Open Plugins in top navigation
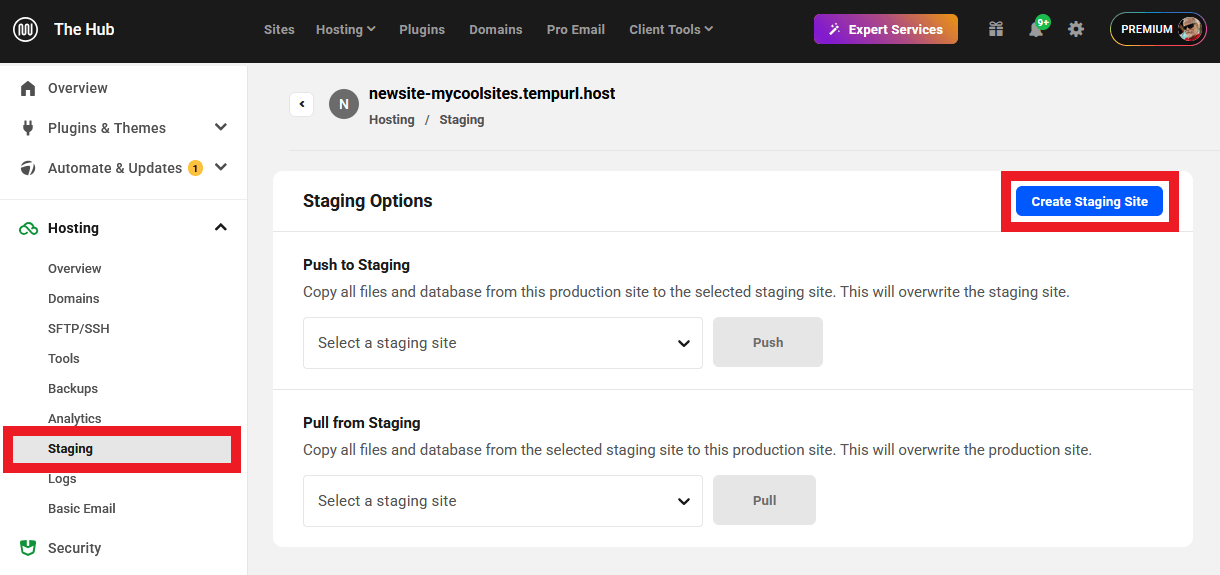 click(422, 29)
